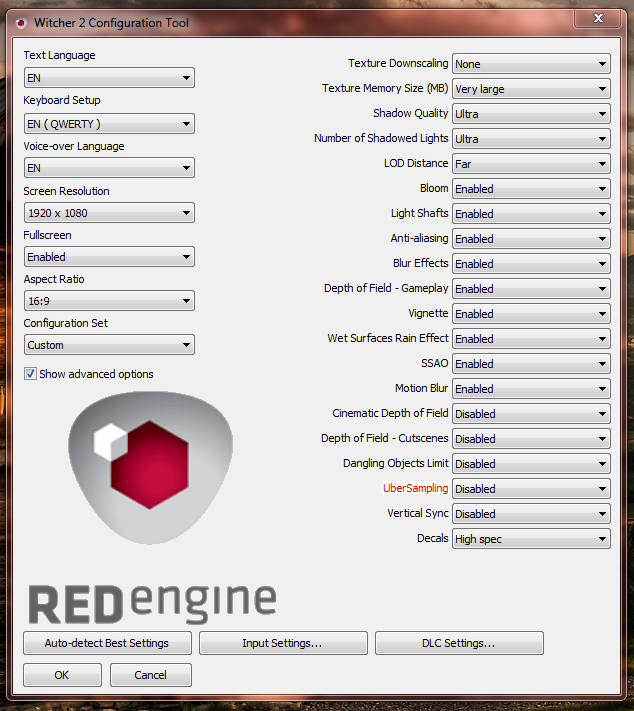Open the Vertical Sync dropdown
This screenshot has height=711, width=634.
point(531,513)
